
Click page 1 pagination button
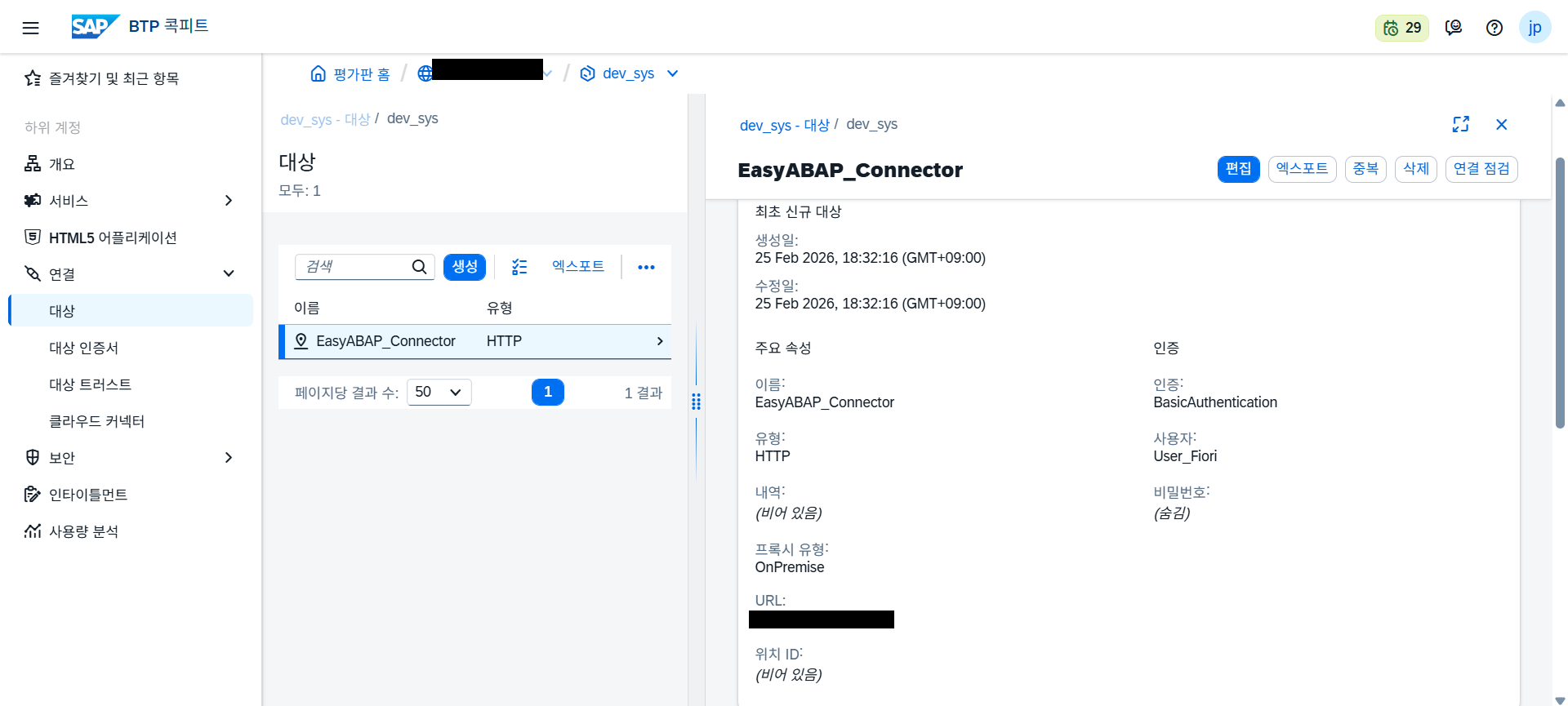[x=548, y=392]
